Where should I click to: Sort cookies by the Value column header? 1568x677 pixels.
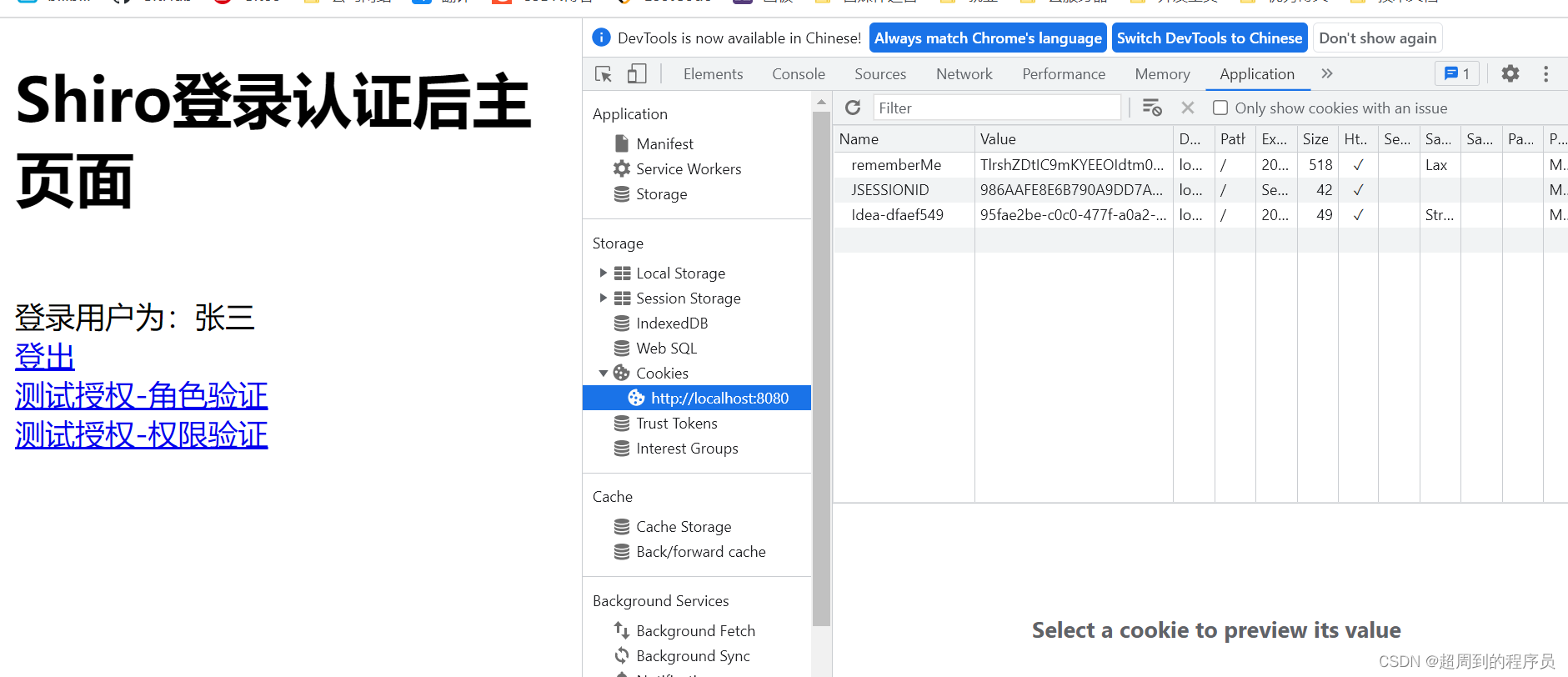(1074, 139)
